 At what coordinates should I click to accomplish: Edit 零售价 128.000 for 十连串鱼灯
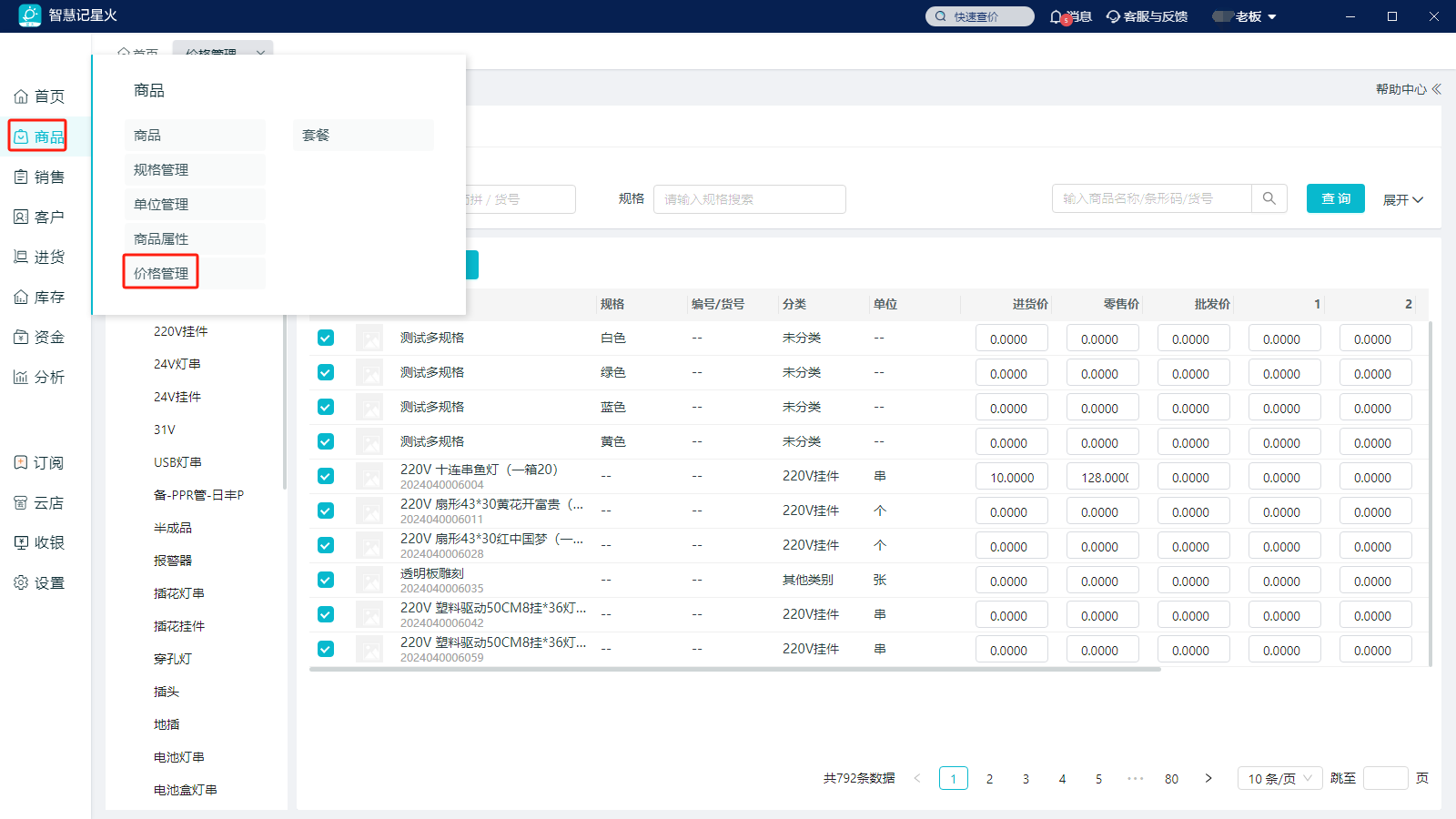click(x=1103, y=477)
